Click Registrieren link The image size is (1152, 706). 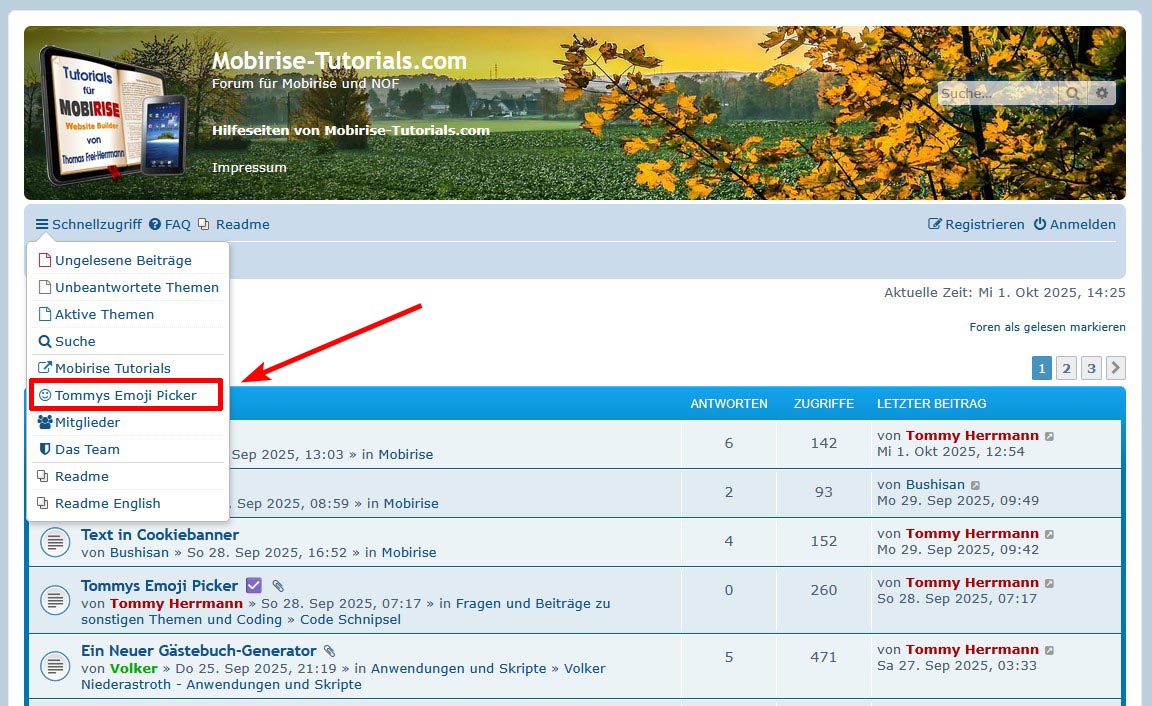tap(976, 224)
